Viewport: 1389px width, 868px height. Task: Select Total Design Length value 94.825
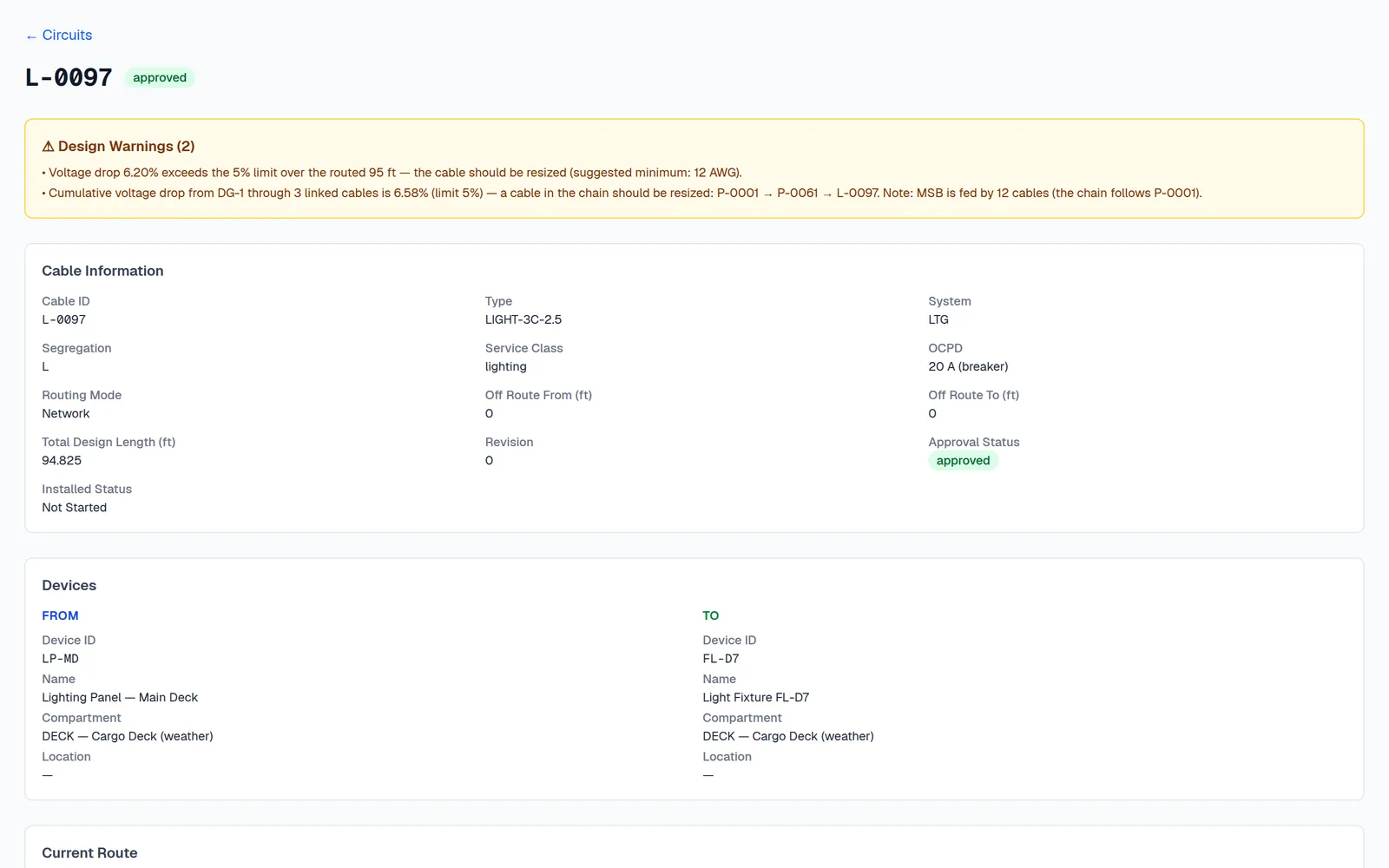tap(62, 461)
